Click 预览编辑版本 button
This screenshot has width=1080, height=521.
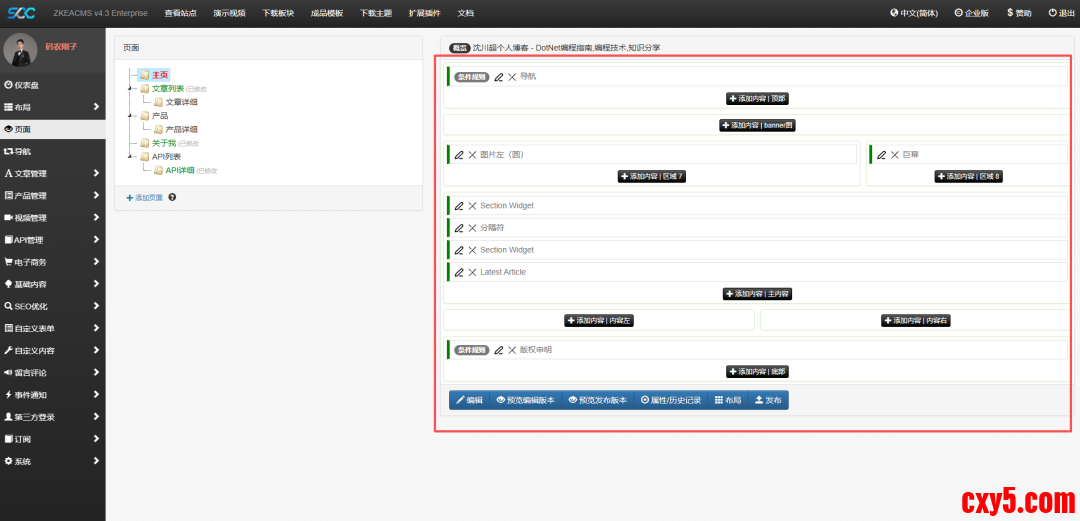pos(525,400)
